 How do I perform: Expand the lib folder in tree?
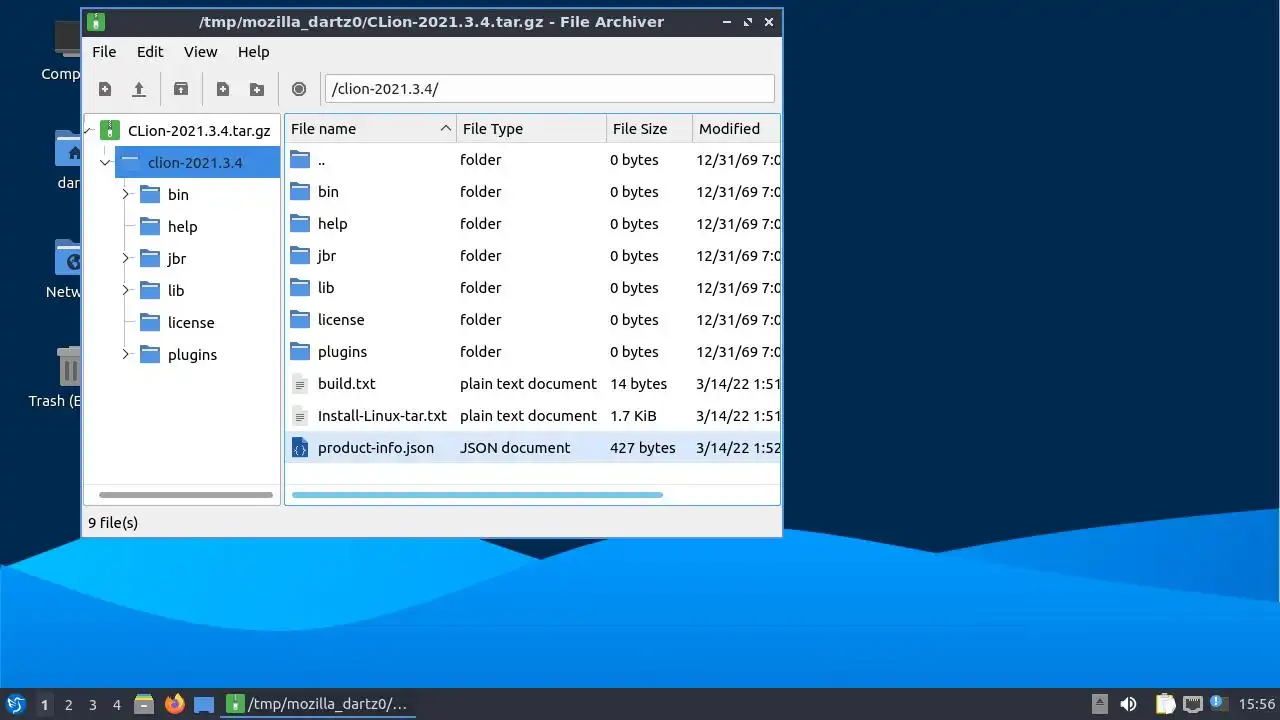pos(126,290)
